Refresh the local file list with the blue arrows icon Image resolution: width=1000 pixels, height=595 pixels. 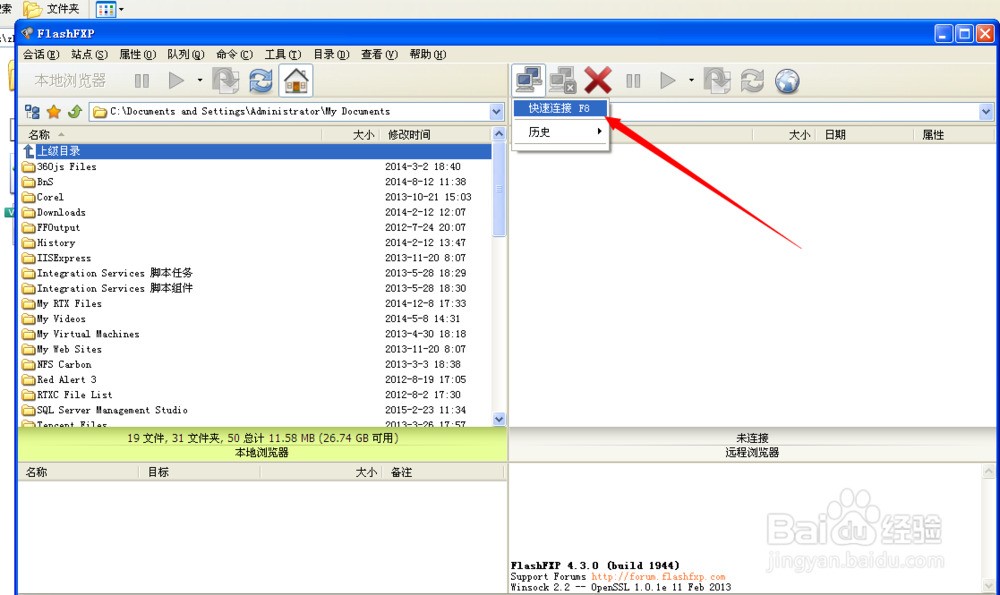261,81
